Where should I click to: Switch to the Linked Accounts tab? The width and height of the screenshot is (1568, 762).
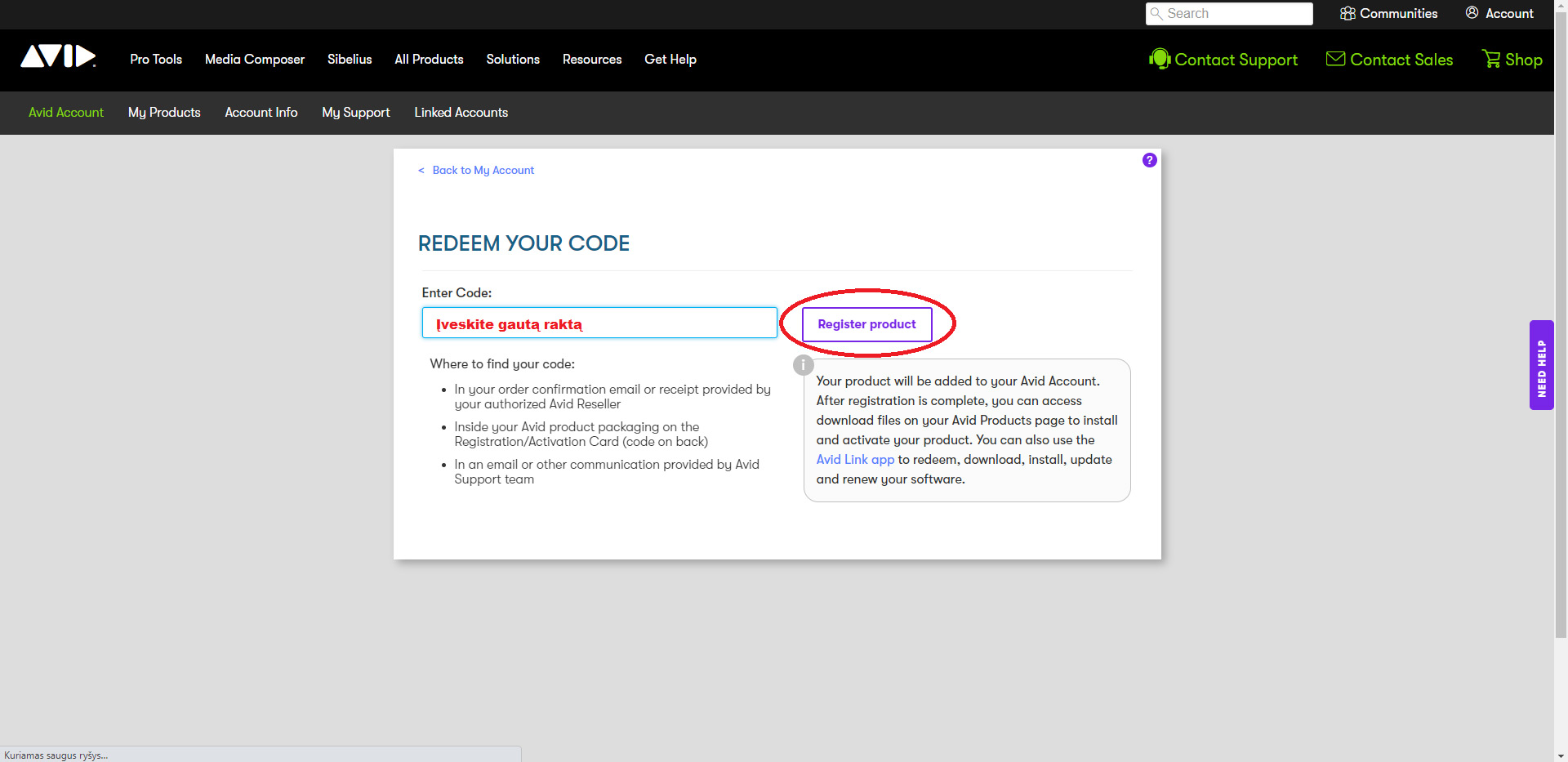[x=461, y=113]
